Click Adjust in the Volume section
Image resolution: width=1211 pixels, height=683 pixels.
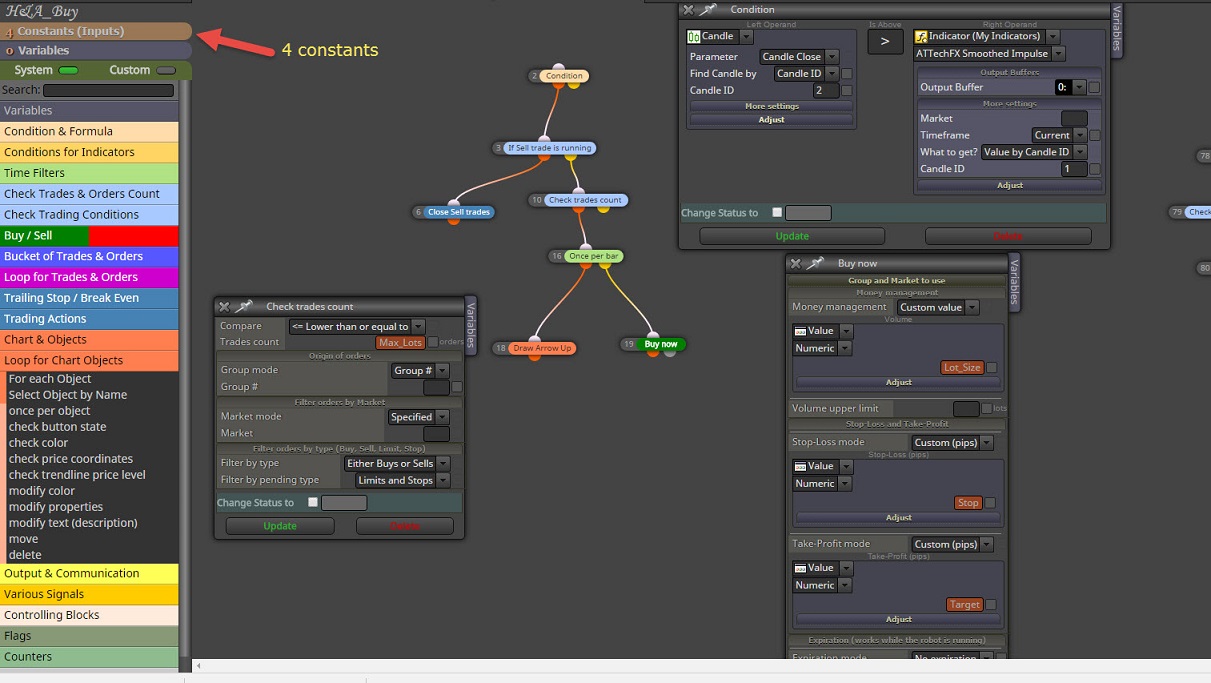898,383
